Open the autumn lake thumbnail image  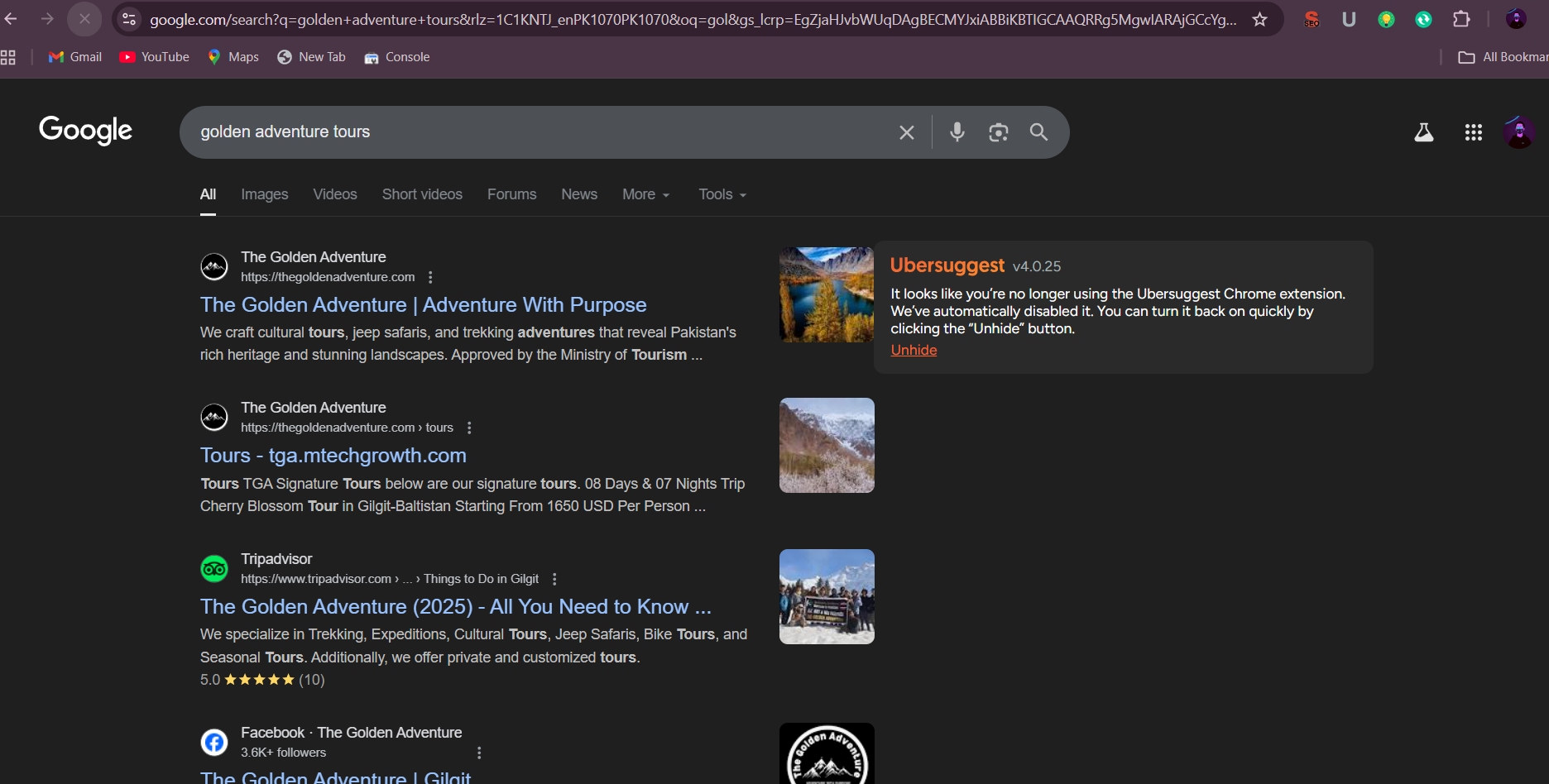point(827,294)
